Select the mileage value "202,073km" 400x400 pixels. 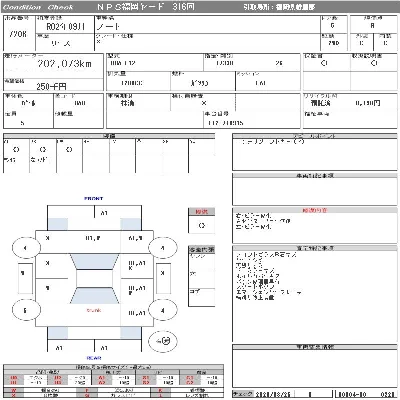(64, 64)
